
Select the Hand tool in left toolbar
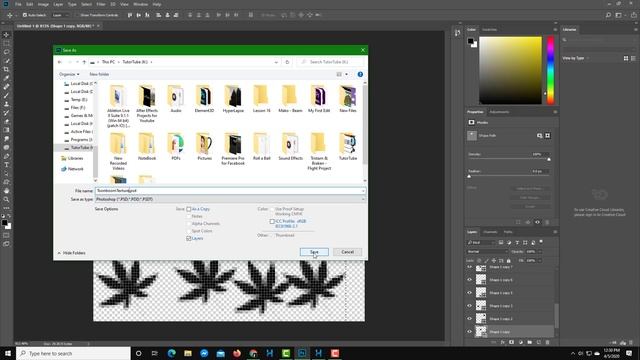tap(6, 191)
